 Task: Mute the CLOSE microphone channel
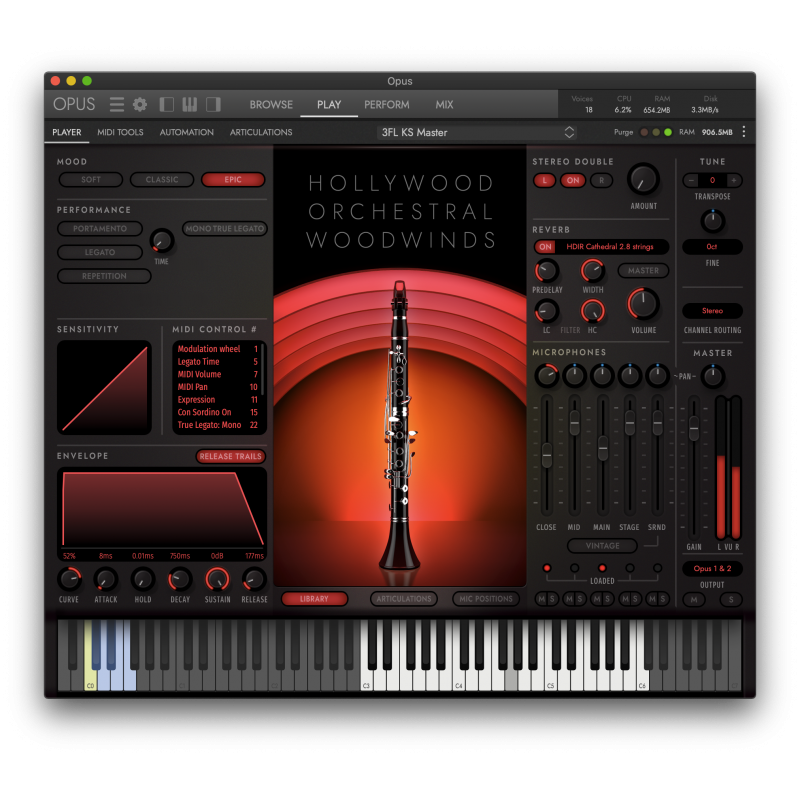tap(541, 599)
